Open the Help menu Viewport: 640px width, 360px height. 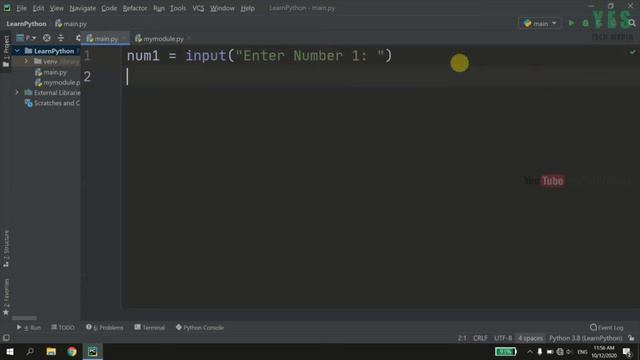coord(247,8)
